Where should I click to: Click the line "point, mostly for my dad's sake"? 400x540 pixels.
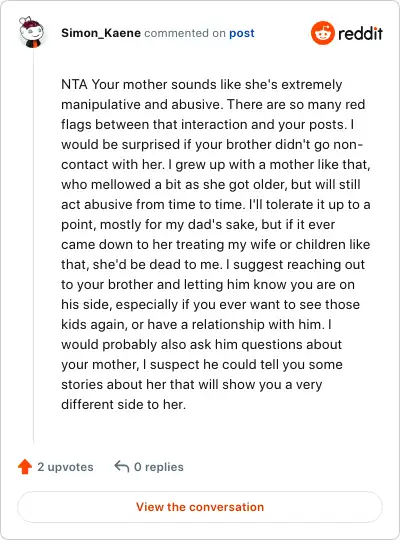tap(198, 225)
